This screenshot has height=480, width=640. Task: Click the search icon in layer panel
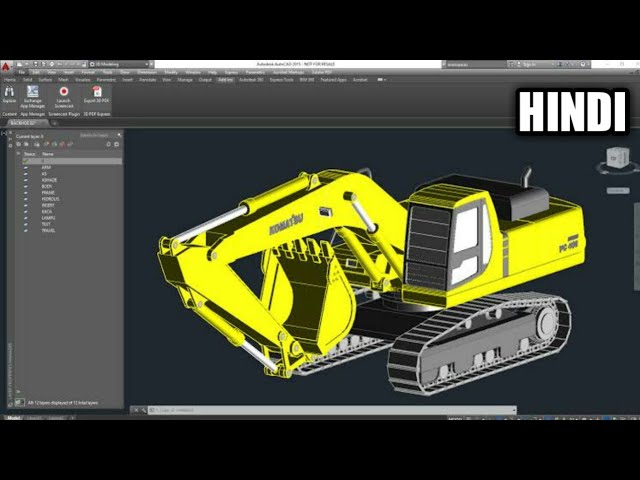click(119, 135)
